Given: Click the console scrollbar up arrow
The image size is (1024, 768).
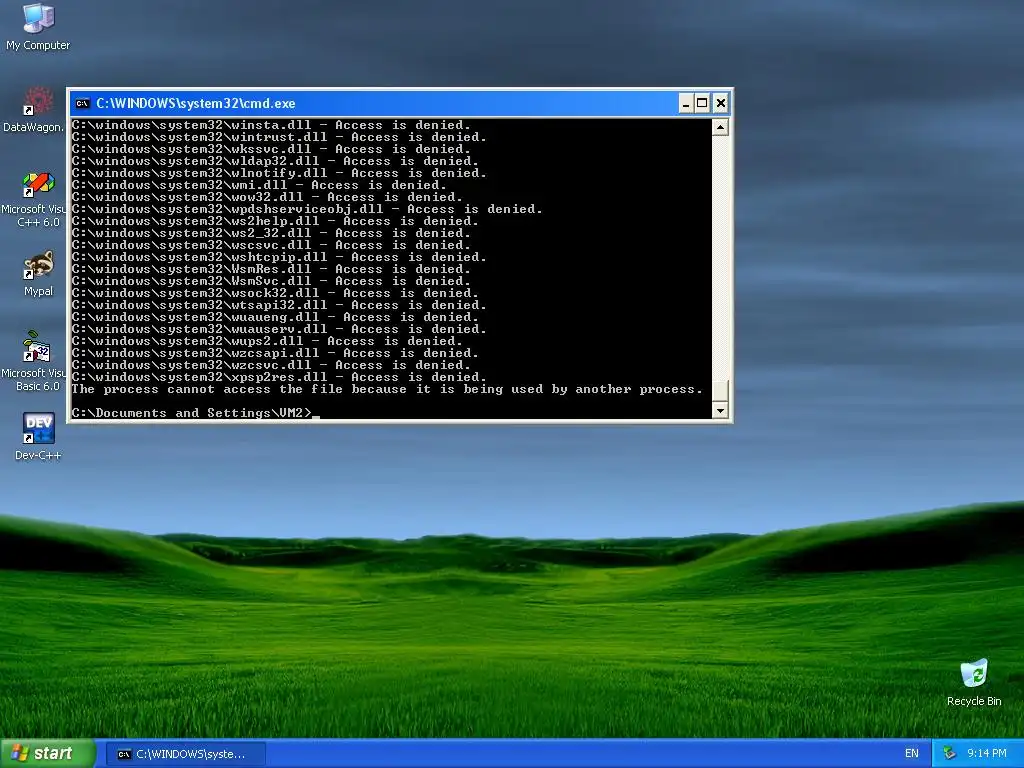Looking at the screenshot, I should [x=720, y=127].
